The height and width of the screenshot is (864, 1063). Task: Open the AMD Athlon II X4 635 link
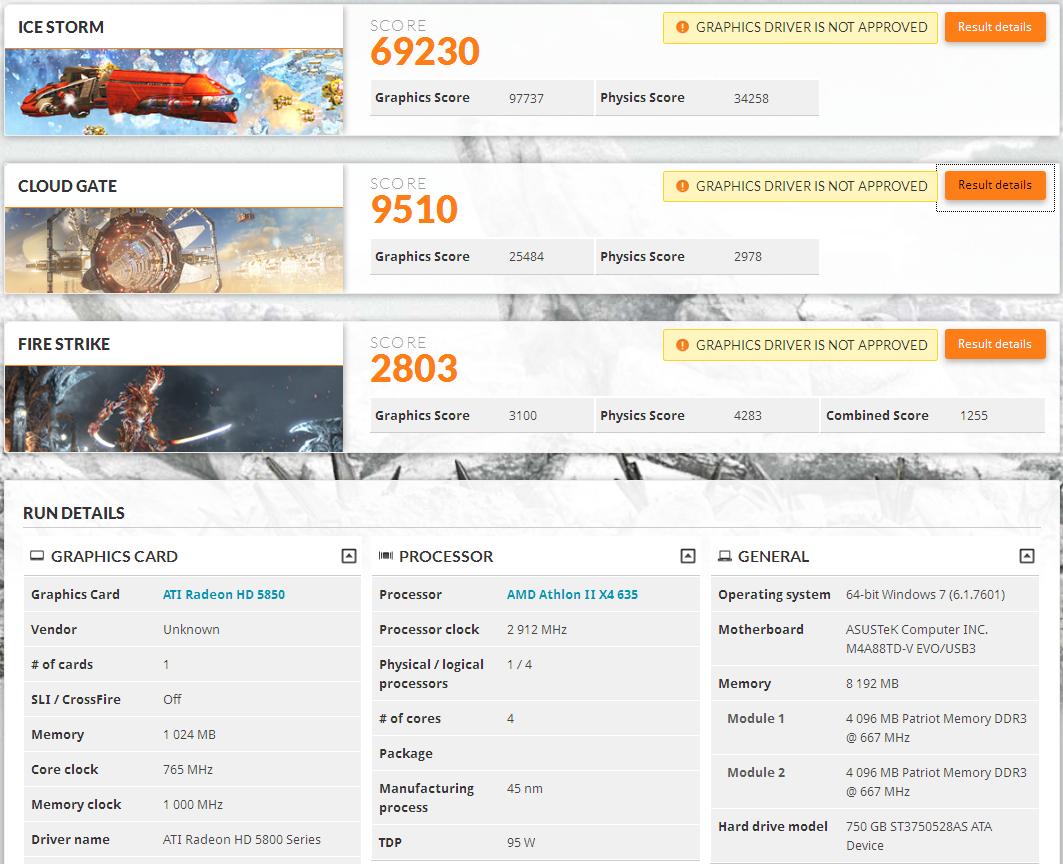572,595
